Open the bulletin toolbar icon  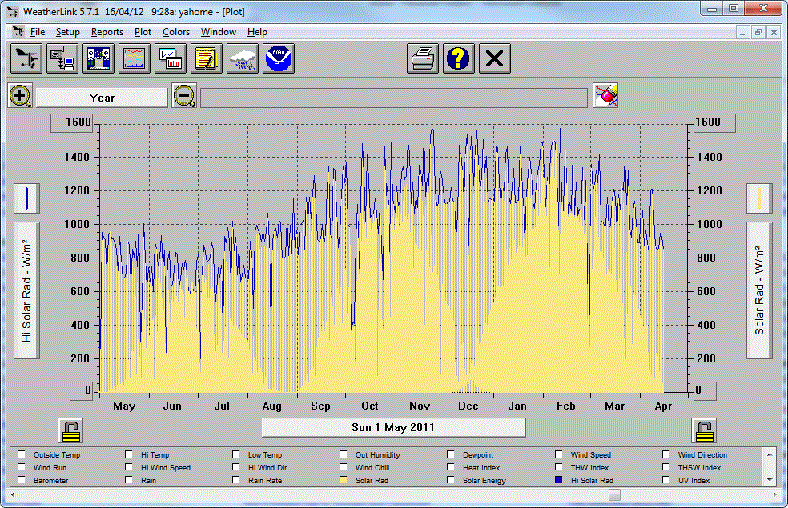(98, 58)
